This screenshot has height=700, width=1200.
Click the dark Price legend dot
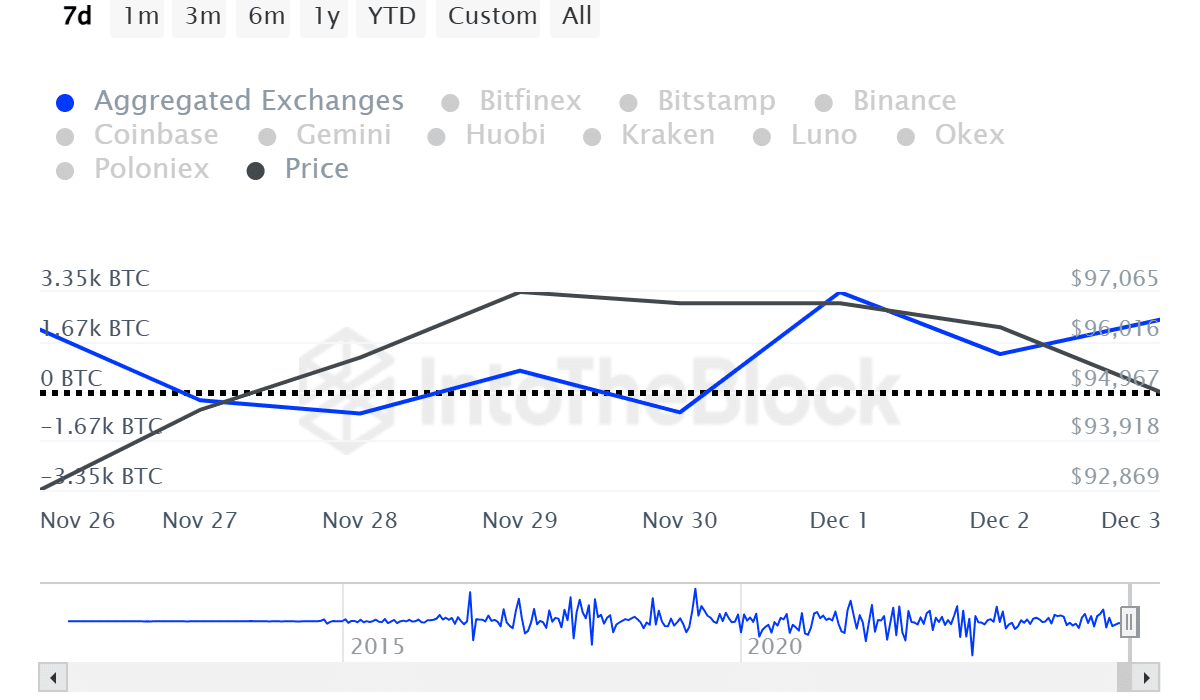point(256,171)
